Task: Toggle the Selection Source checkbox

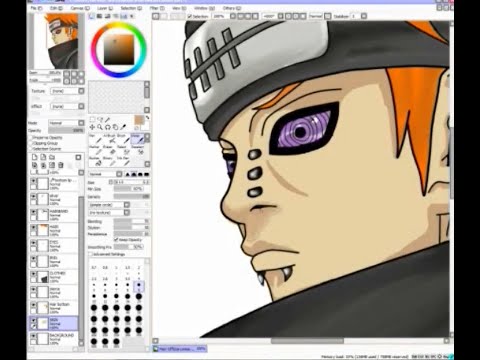Action: pyautogui.click(x=31, y=149)
